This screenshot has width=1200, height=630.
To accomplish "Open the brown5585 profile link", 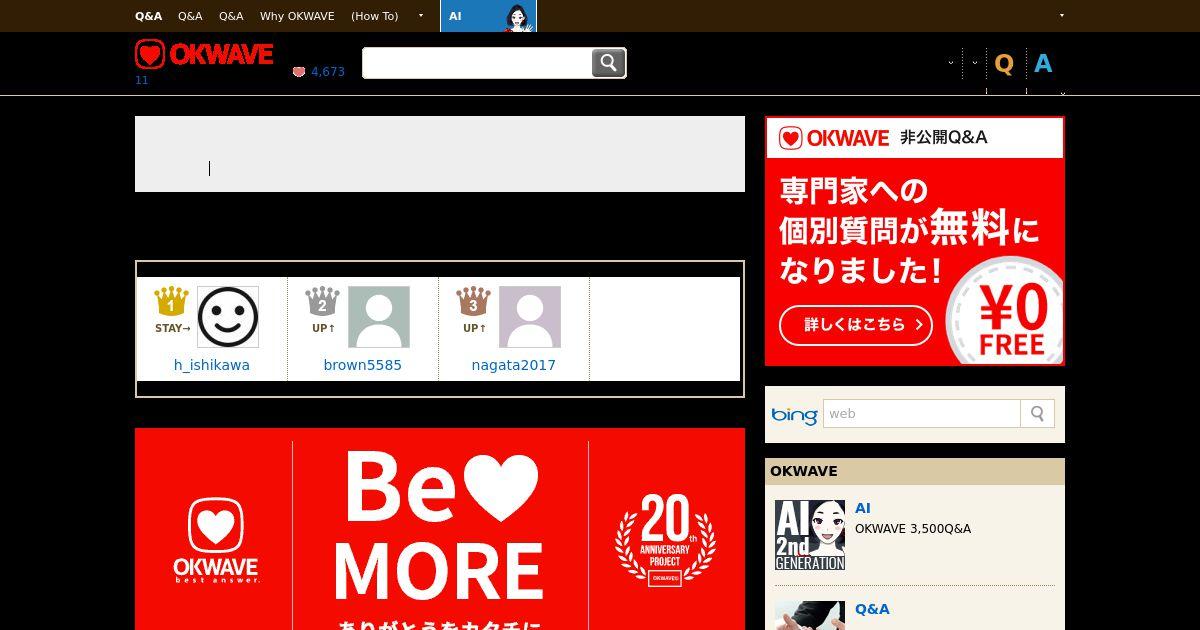I will 363,365.
